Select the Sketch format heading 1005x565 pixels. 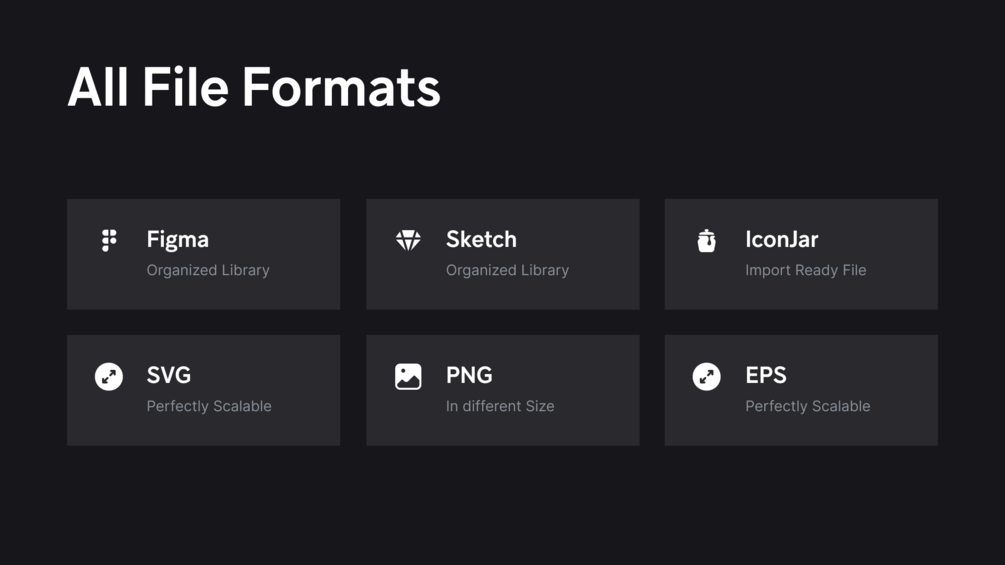click(x=481, y=240)
